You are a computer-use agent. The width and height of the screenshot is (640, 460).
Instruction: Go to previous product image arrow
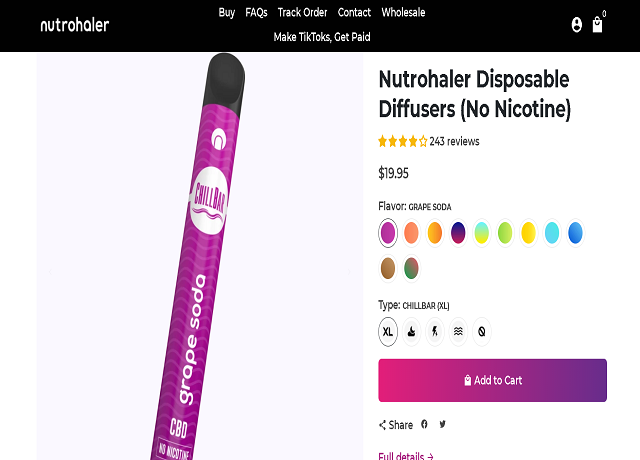(x=50, y=271)
